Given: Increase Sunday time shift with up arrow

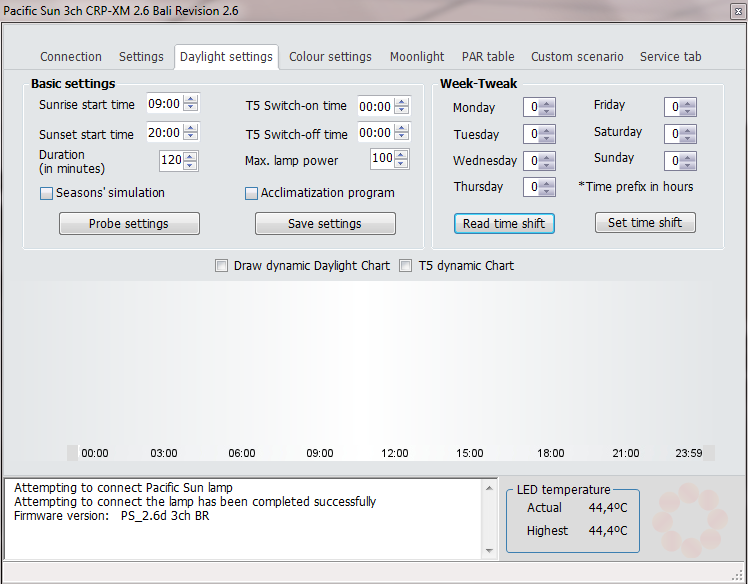Looking at the screenshot, I should click(x=688, y=156).
